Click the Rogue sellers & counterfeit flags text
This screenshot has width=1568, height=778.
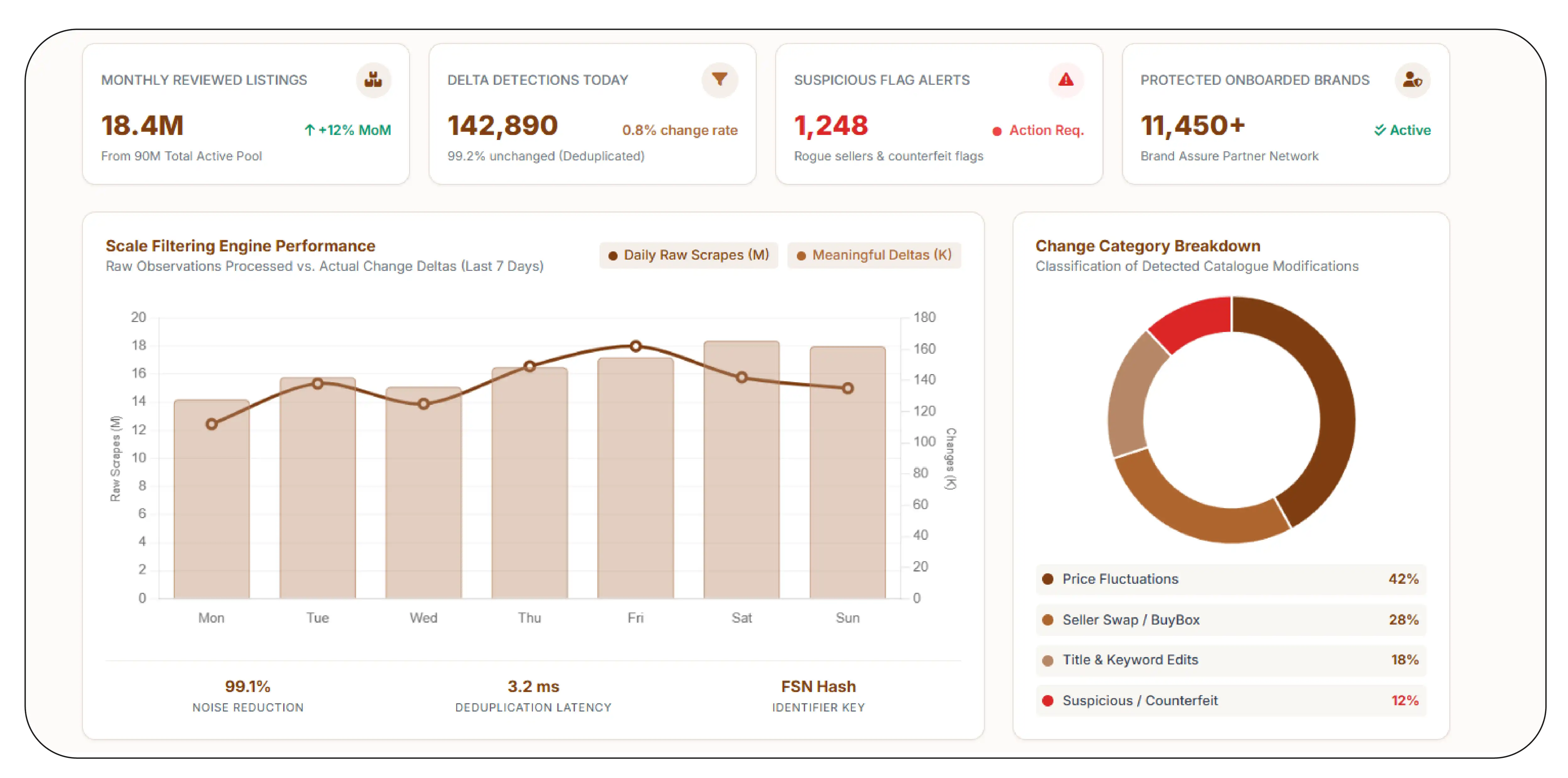point(889,156)
